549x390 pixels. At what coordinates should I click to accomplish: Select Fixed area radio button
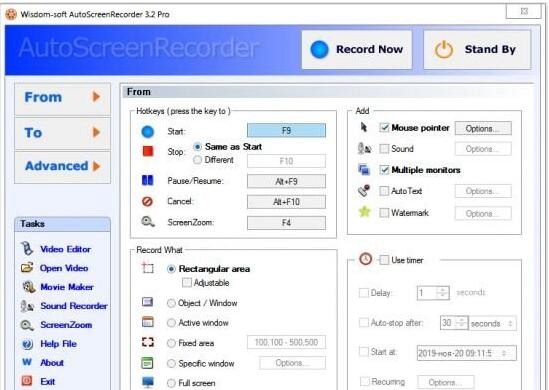coord(171,343)
